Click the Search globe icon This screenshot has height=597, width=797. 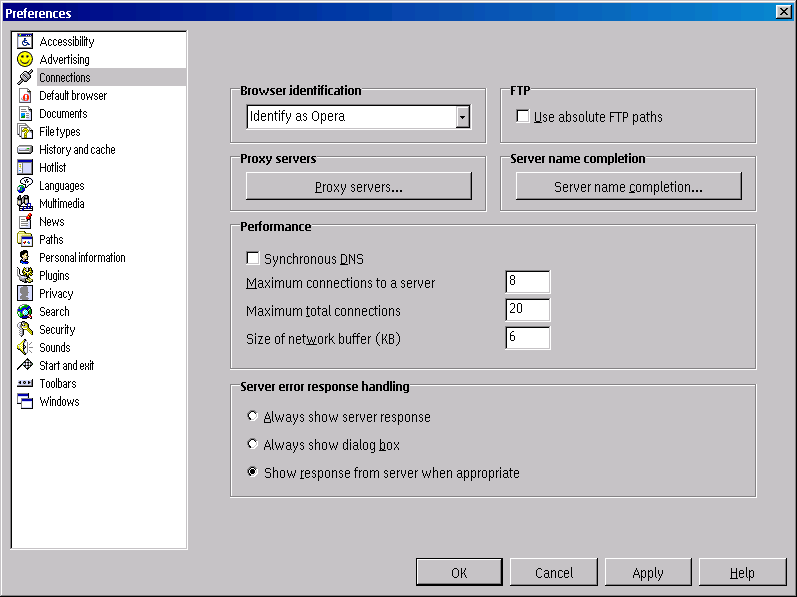pyautogui.click(x=25, y=311)
